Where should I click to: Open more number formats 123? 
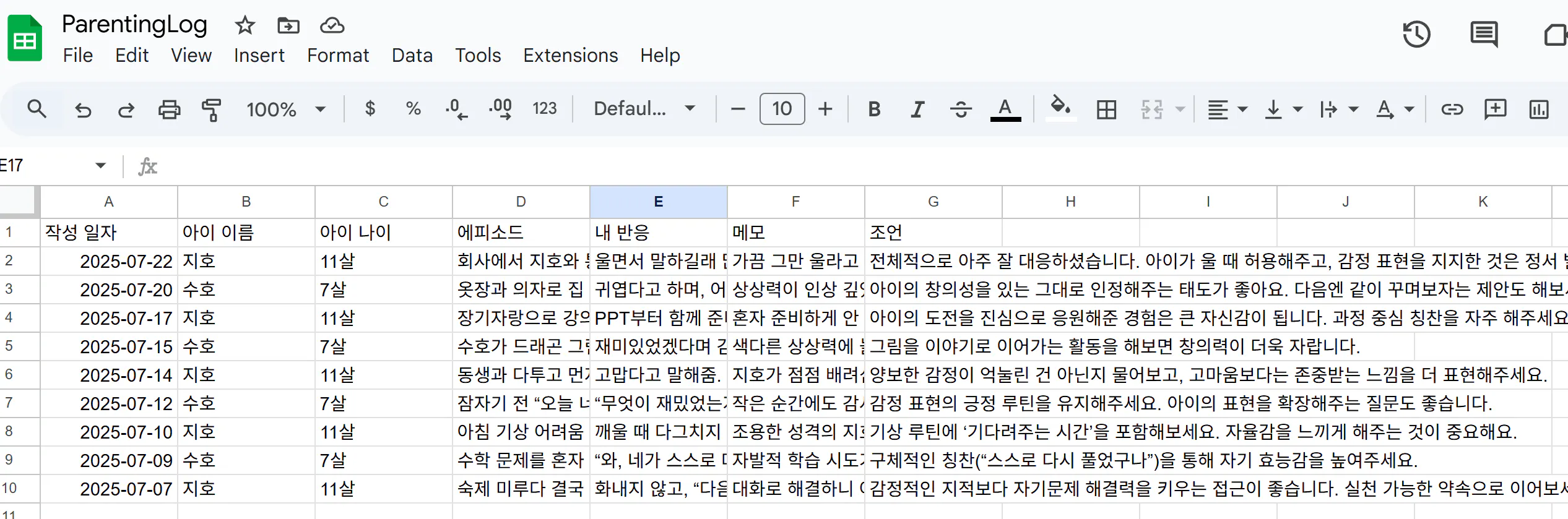(x=545, y=109)
